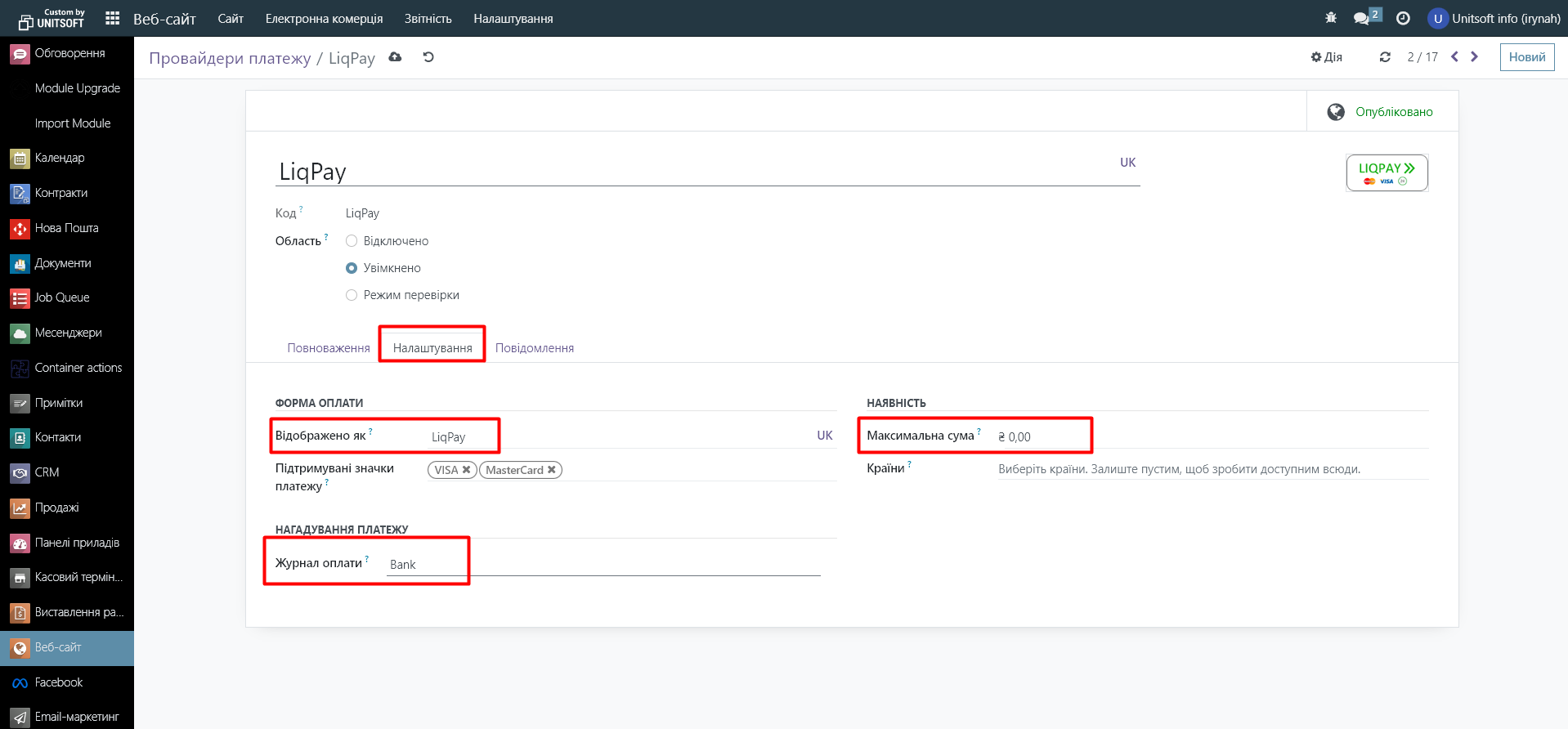The width and height of the screenshot is (1568, 729).
Task: Open the conversations chat icon
Action: click(1361, 18)
